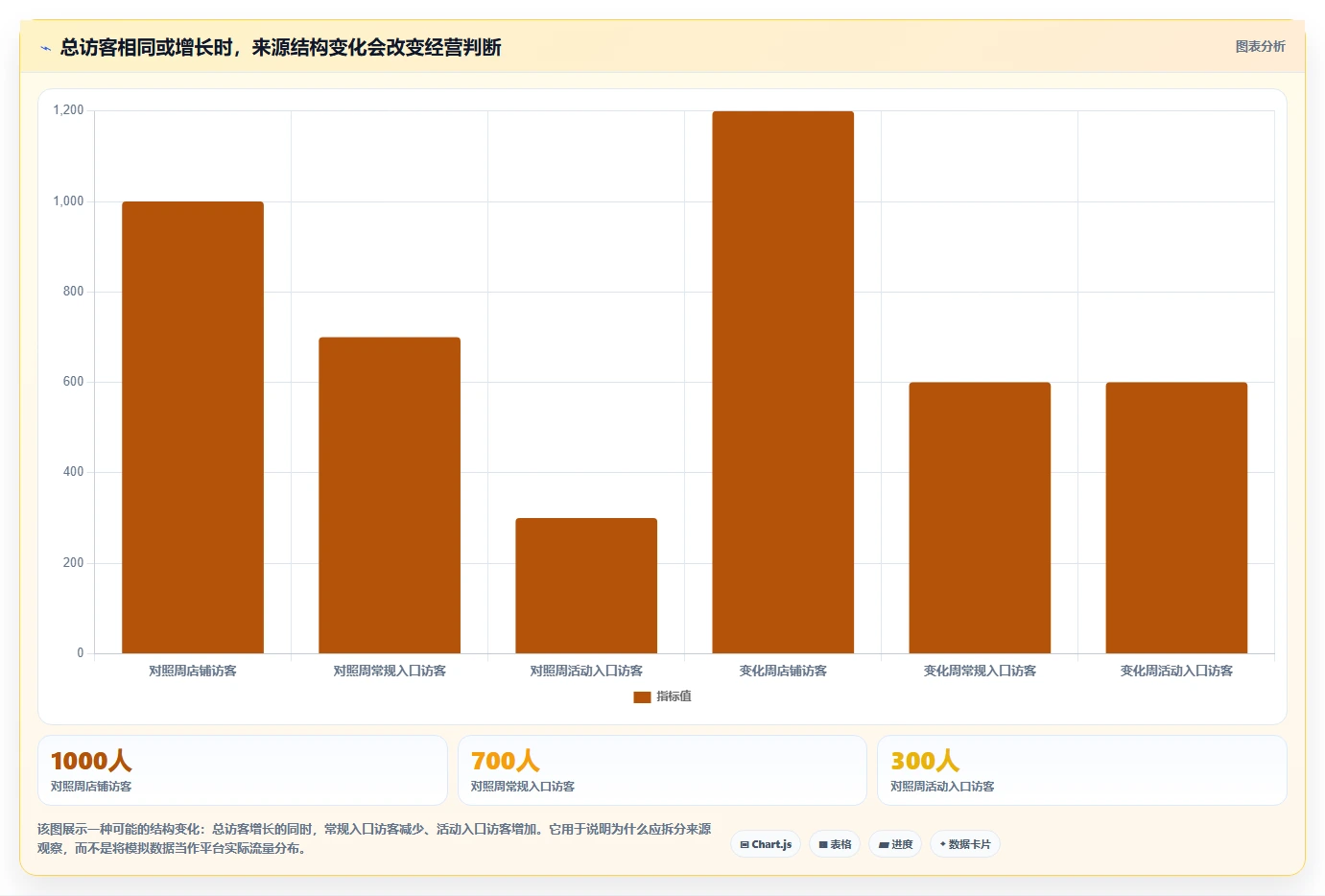The image size is (1325, 896).
Task: Click x-axis label 对照周活动入口访客
Action: [586, 671]
